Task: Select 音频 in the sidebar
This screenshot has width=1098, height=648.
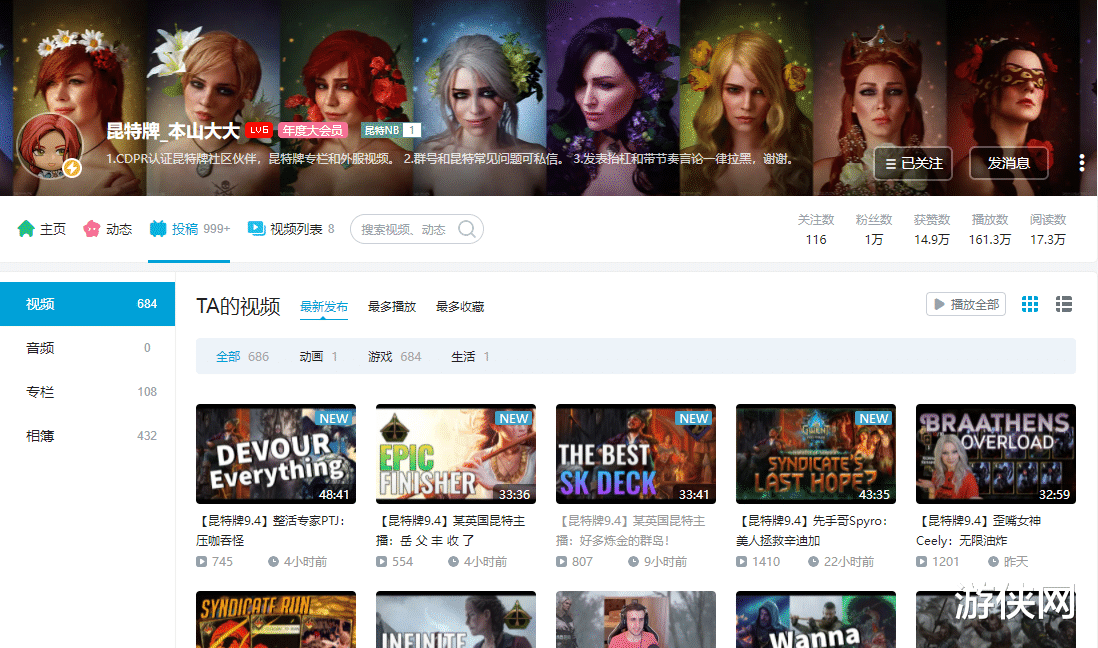Action: point(88,348)
